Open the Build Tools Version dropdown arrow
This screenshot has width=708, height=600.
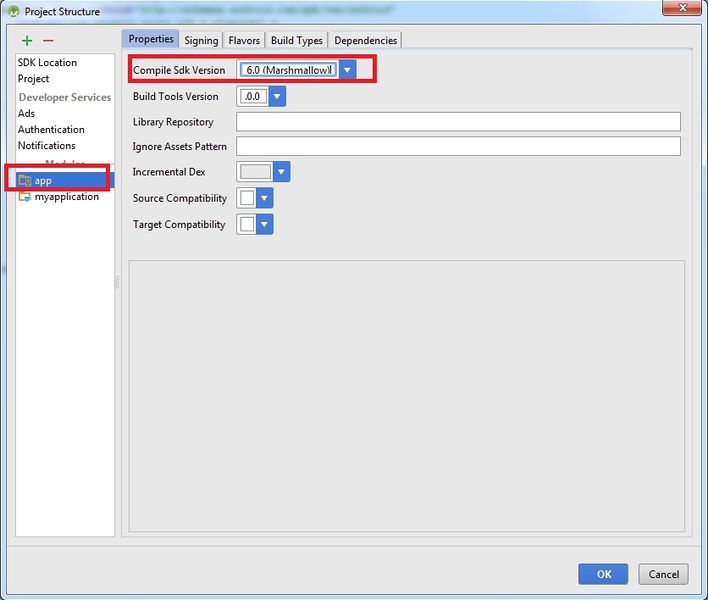click(277, 96)
